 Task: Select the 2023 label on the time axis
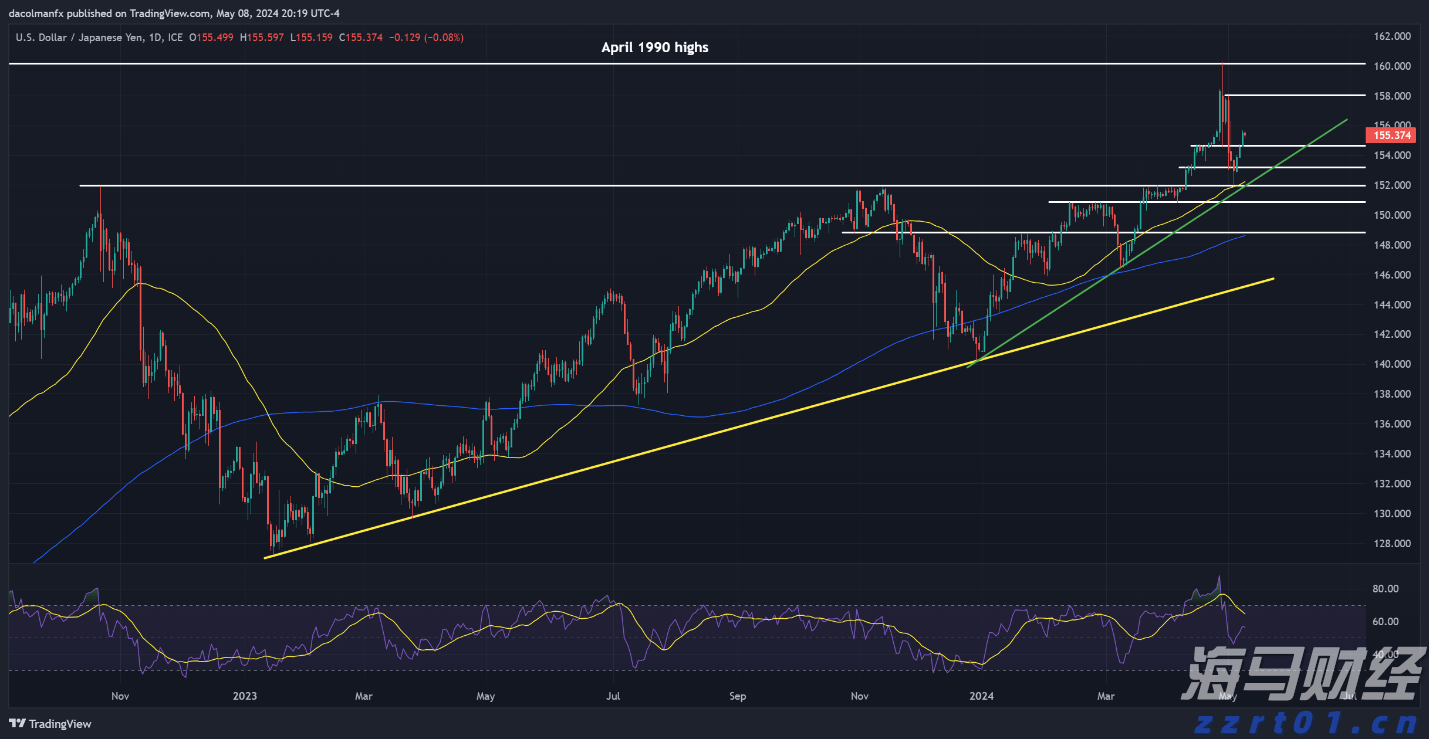click(245, 695)
